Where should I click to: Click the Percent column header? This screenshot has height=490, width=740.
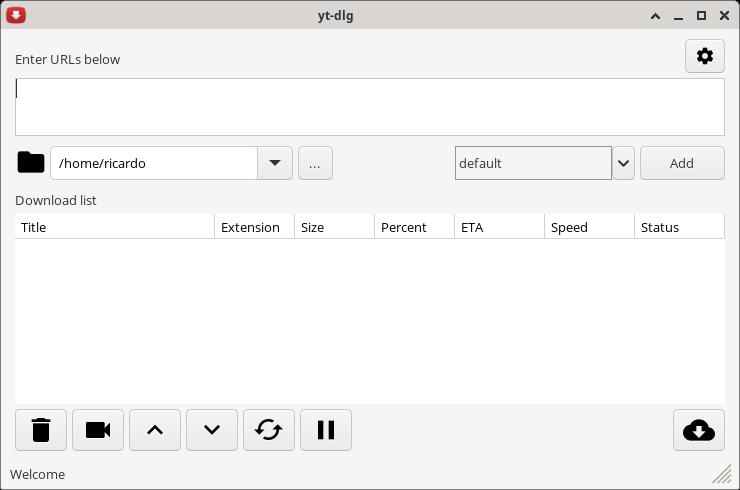(414, 227)
